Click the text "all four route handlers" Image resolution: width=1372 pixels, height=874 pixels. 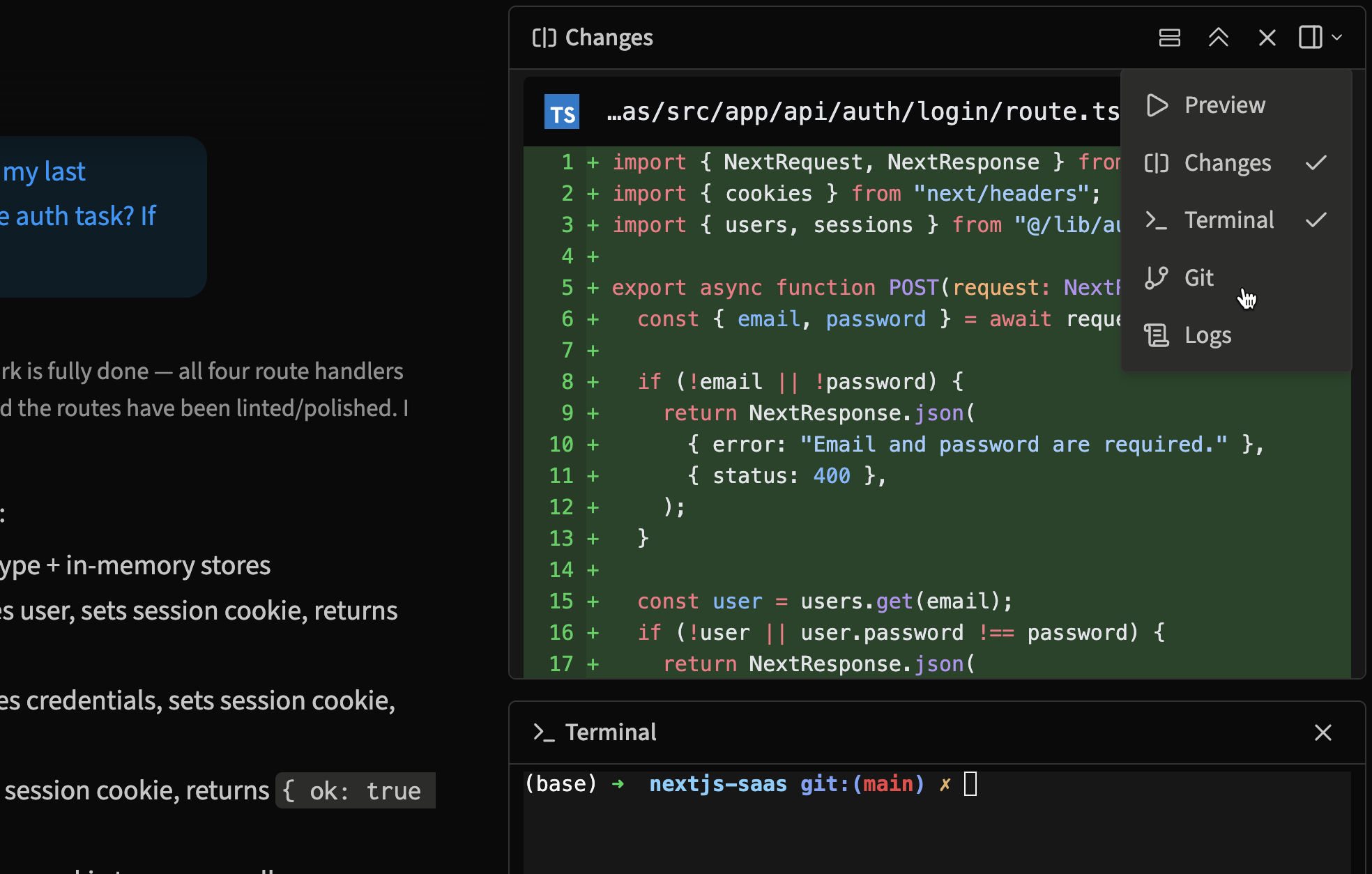291,371
